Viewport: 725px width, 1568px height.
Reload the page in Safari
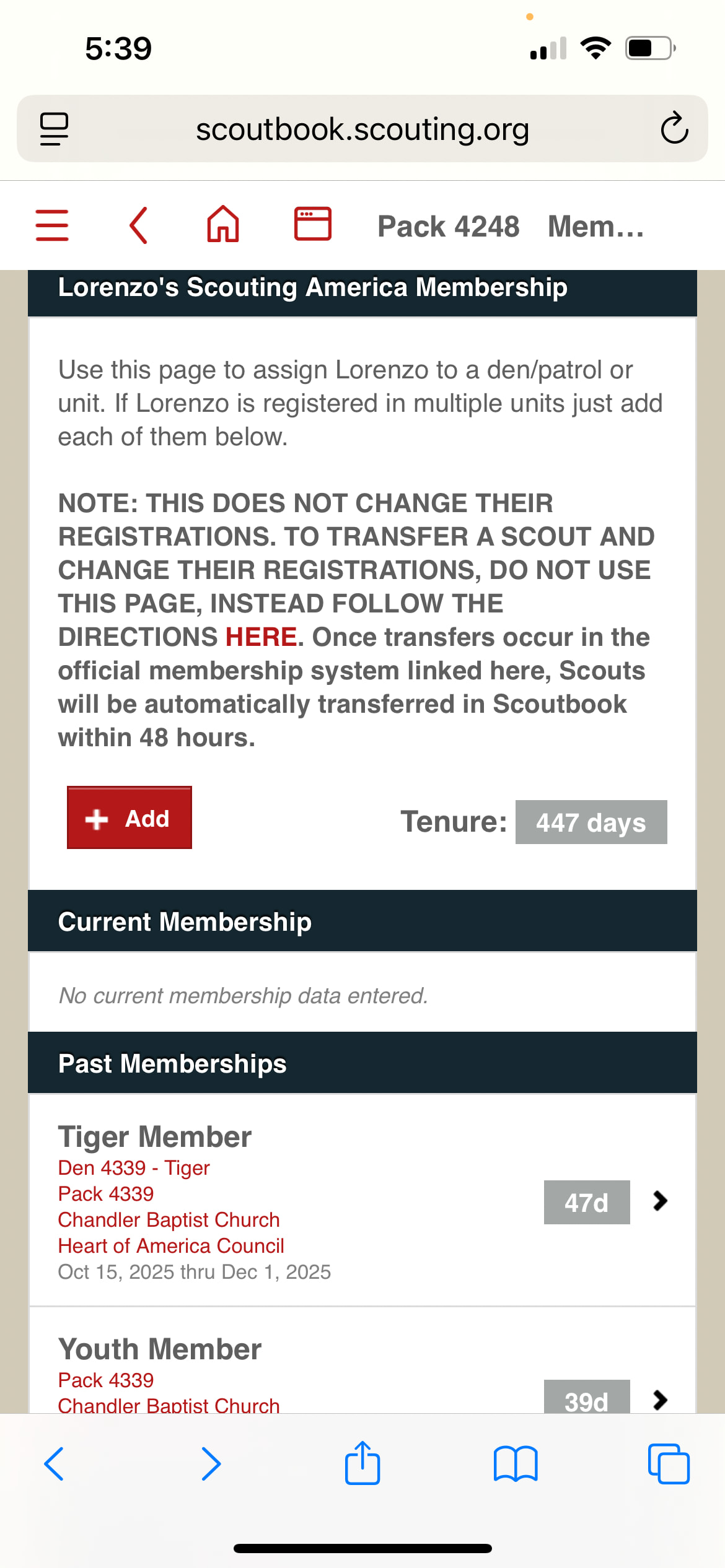[674, 128]
